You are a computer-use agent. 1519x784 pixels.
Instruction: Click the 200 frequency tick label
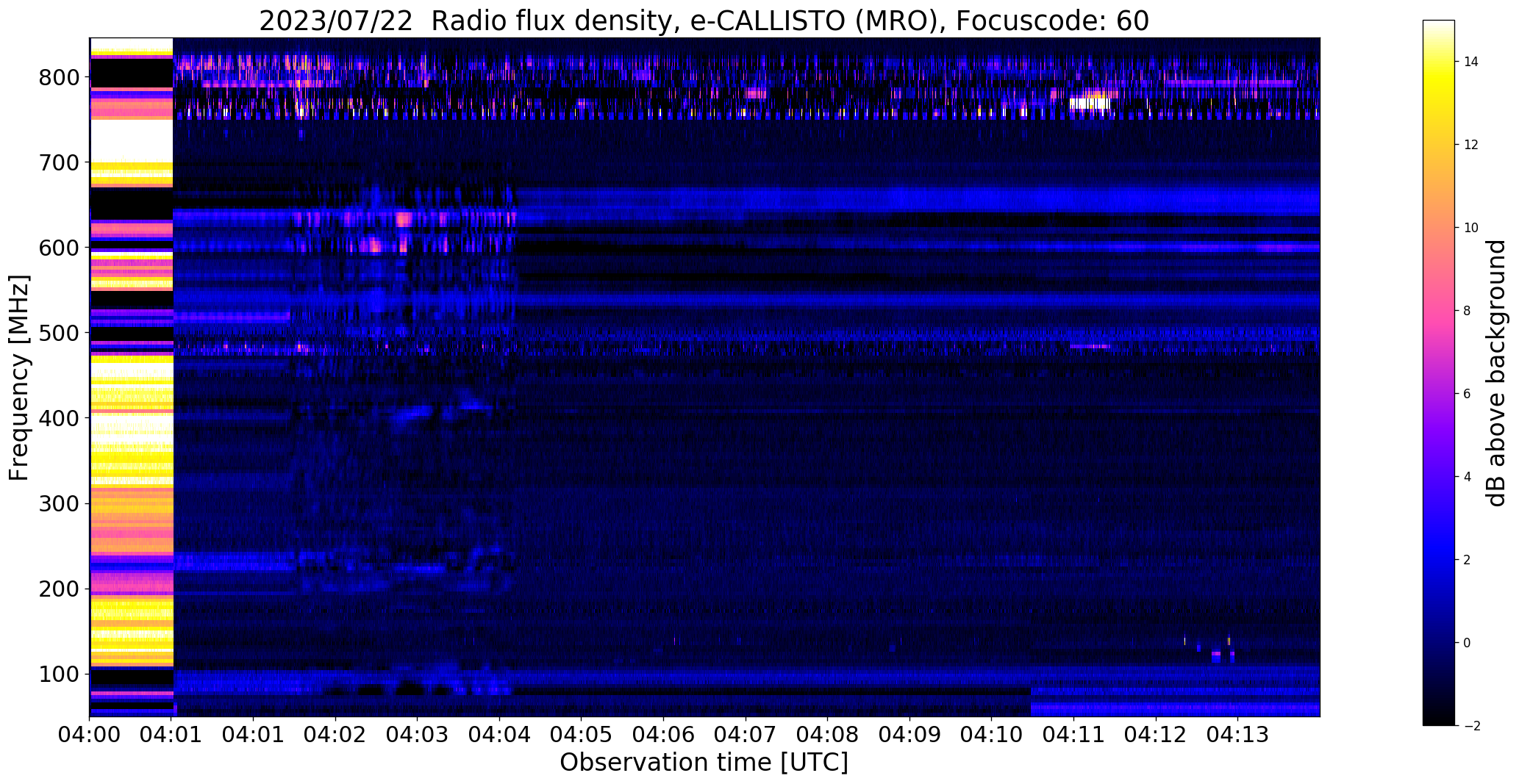[60, 589]
